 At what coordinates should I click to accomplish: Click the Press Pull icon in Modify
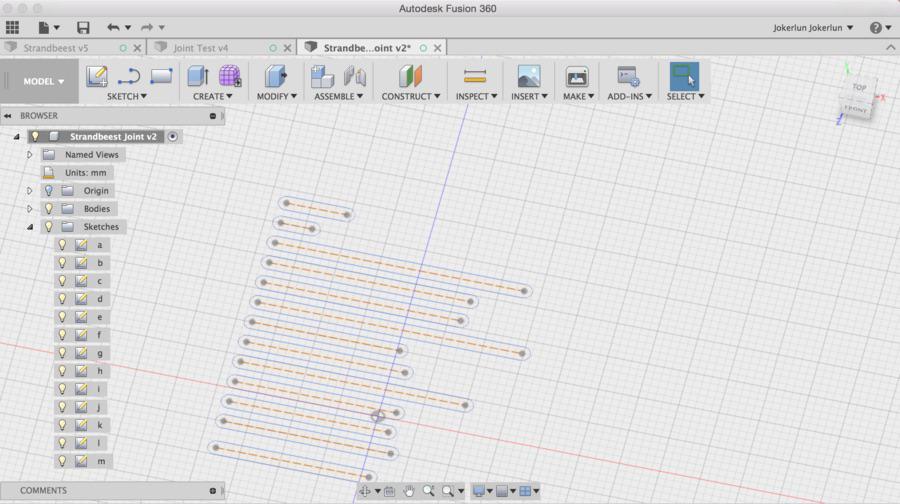[x=276, y=76]
